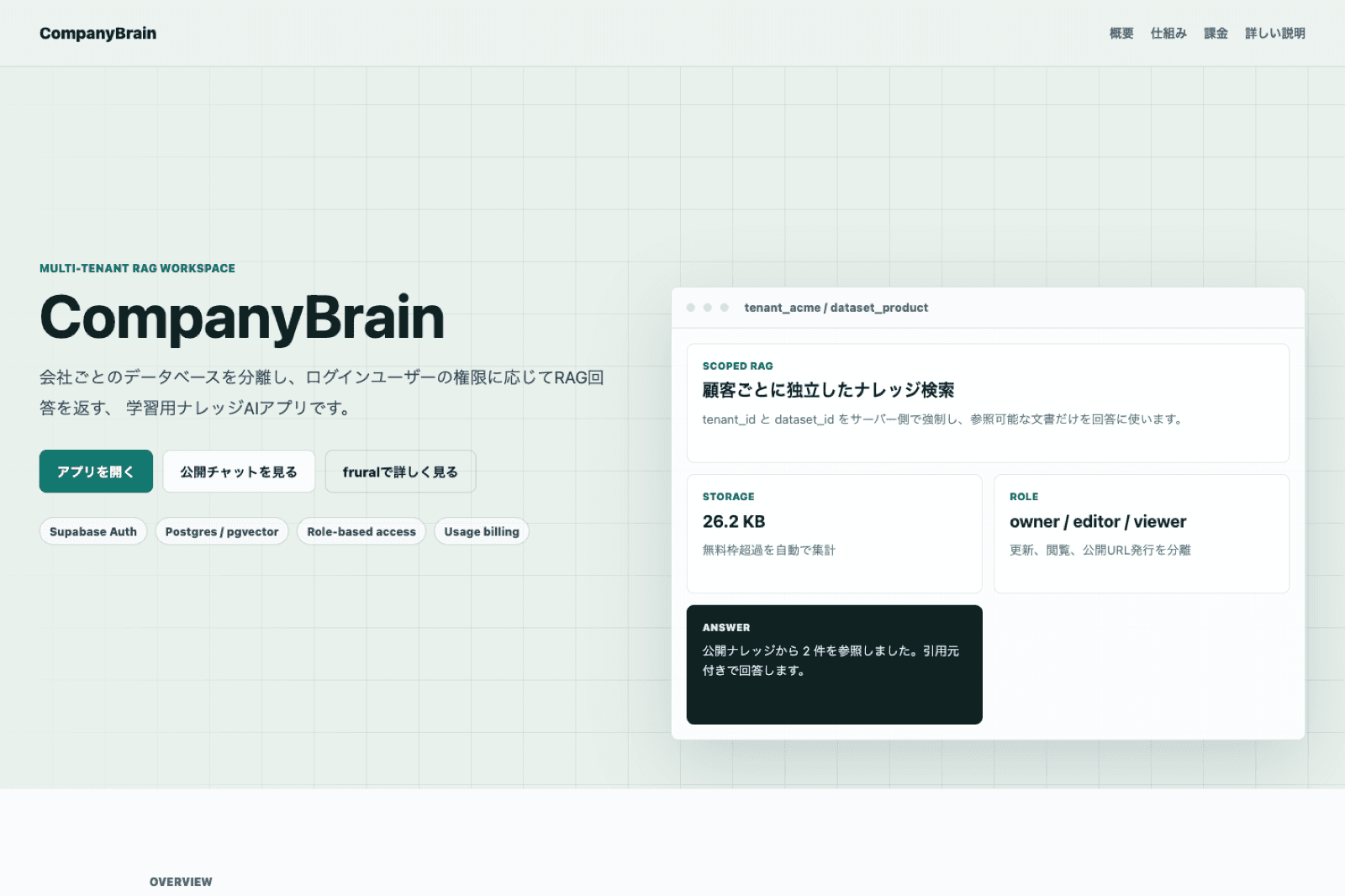The width and height of the screenshot is (1345, 896).
Task: Click the 公開ナレッジから 2 件を参照 answer text
Action: (x=831, y=661)
